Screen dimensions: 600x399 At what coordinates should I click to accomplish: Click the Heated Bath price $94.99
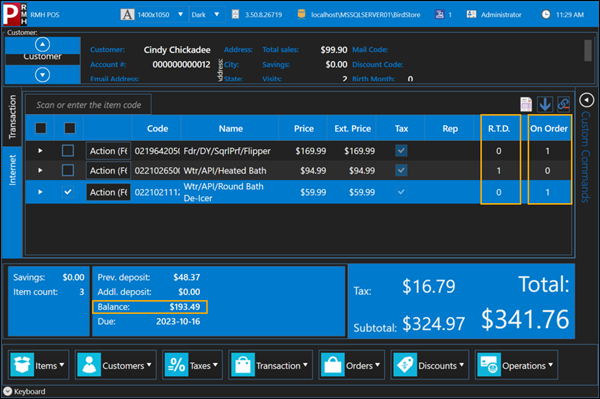[x=313, y=170]
